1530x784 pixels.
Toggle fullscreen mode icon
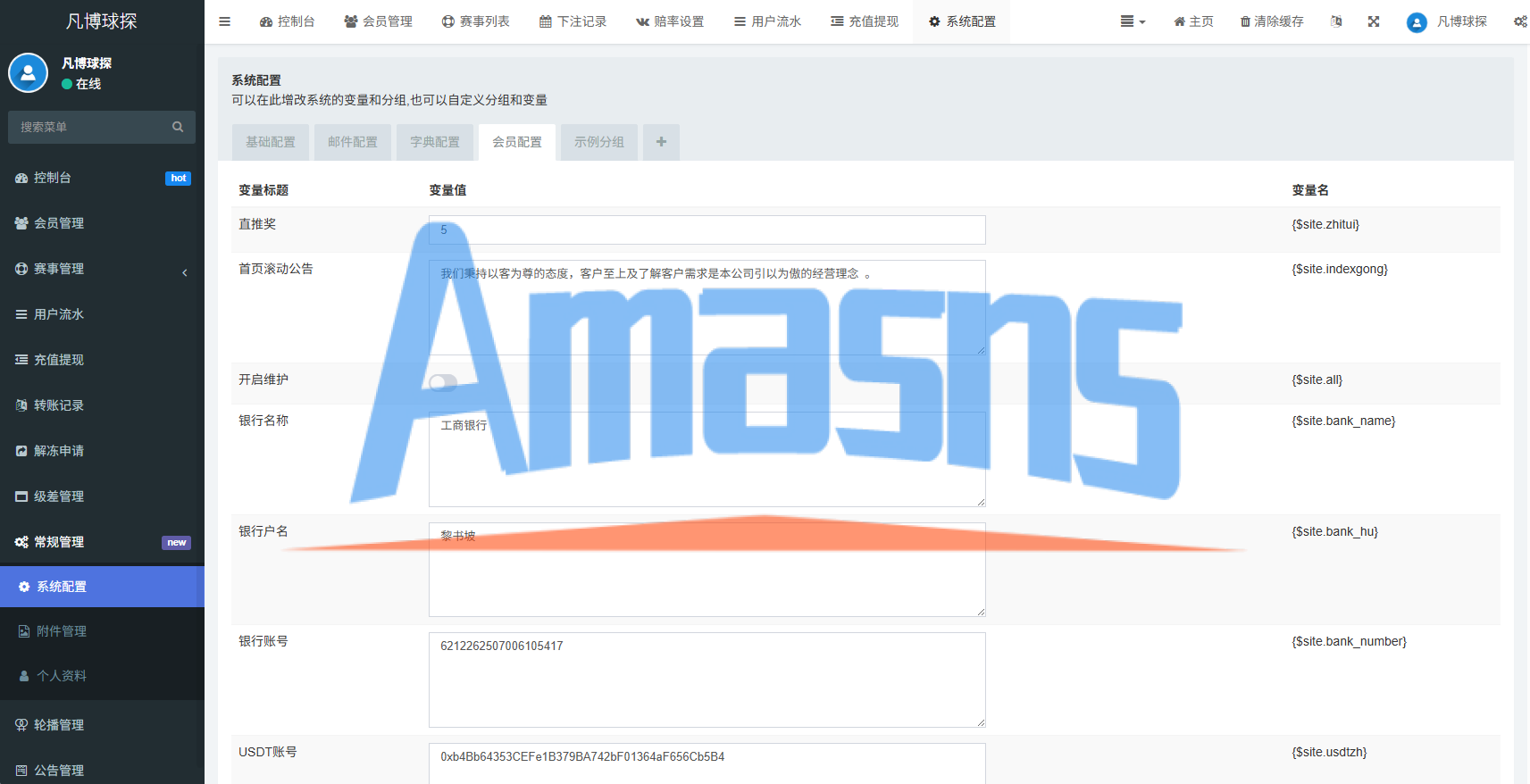[1374, 21]
